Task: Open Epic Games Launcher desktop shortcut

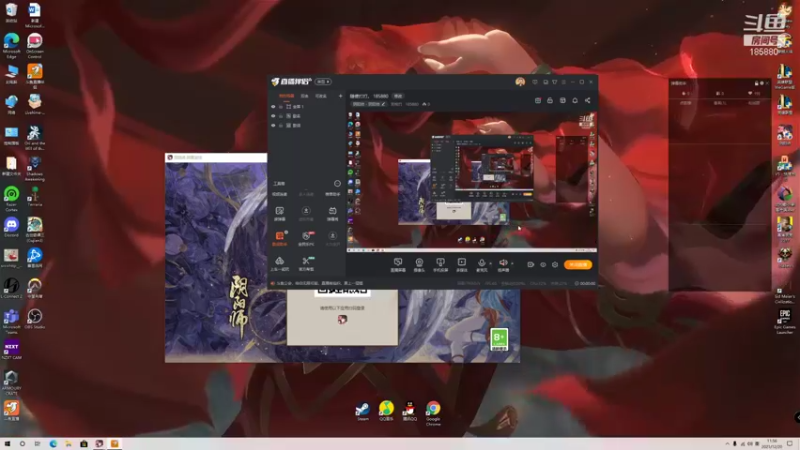Action: click(785, 321)
